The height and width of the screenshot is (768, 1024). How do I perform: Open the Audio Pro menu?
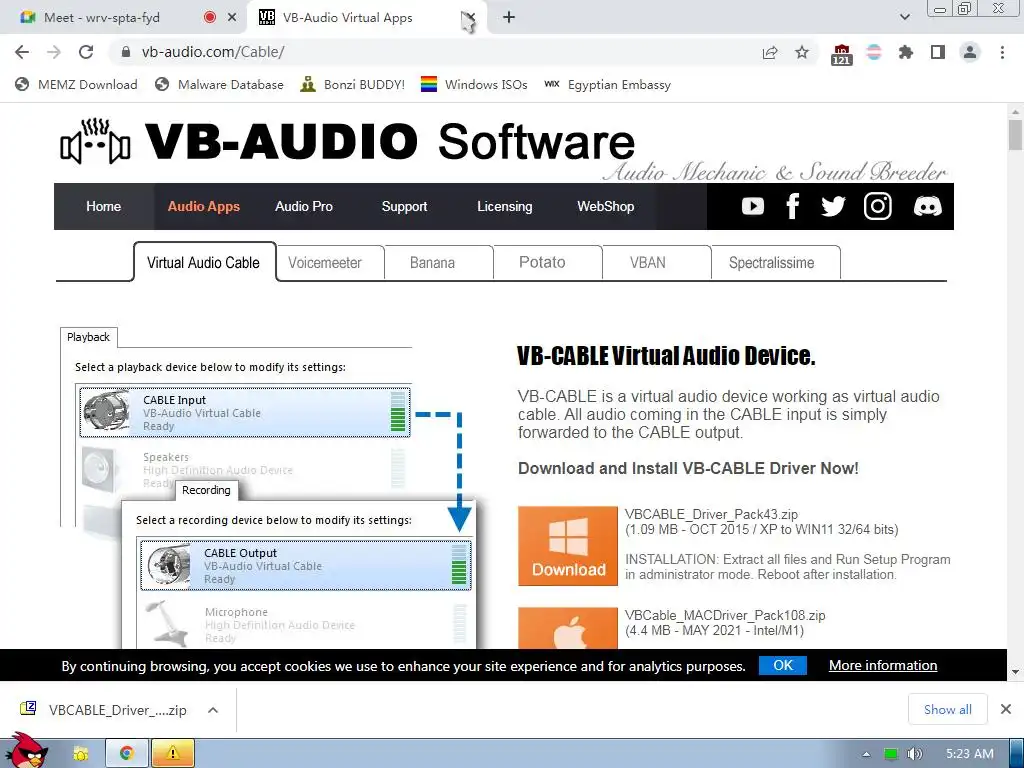(304, 206)
